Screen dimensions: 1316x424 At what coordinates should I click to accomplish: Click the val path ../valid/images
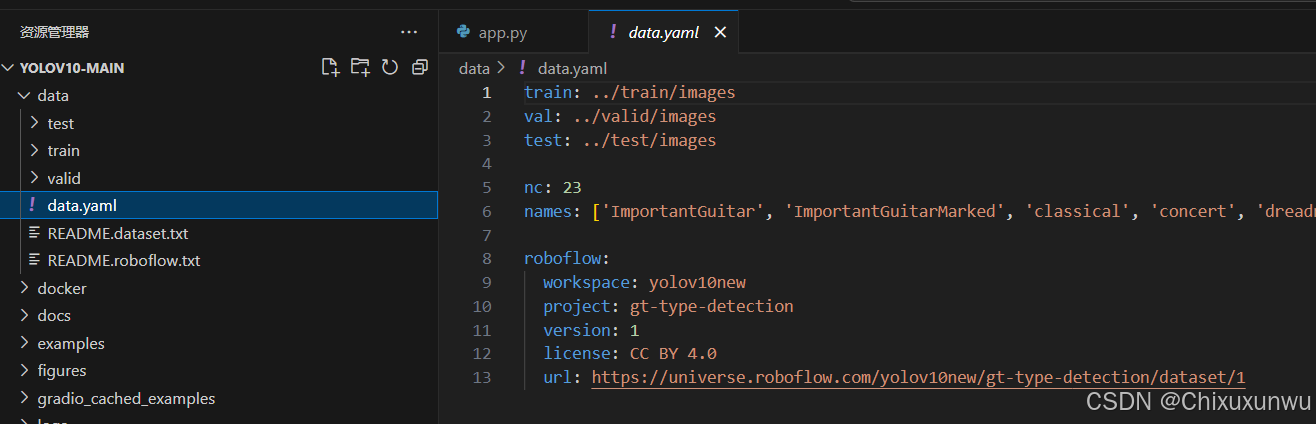click(x=644, y=116)
